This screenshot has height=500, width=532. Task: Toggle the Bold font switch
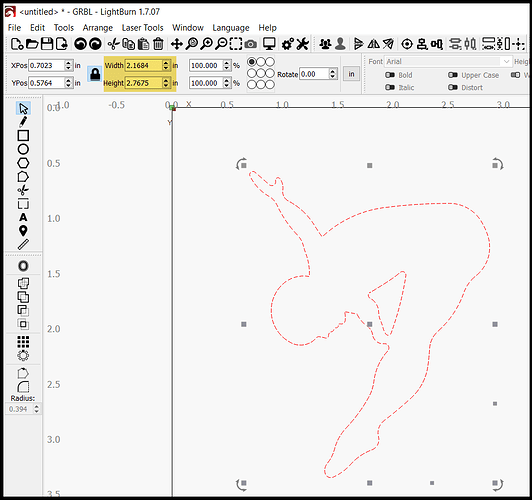coord(390,75)
